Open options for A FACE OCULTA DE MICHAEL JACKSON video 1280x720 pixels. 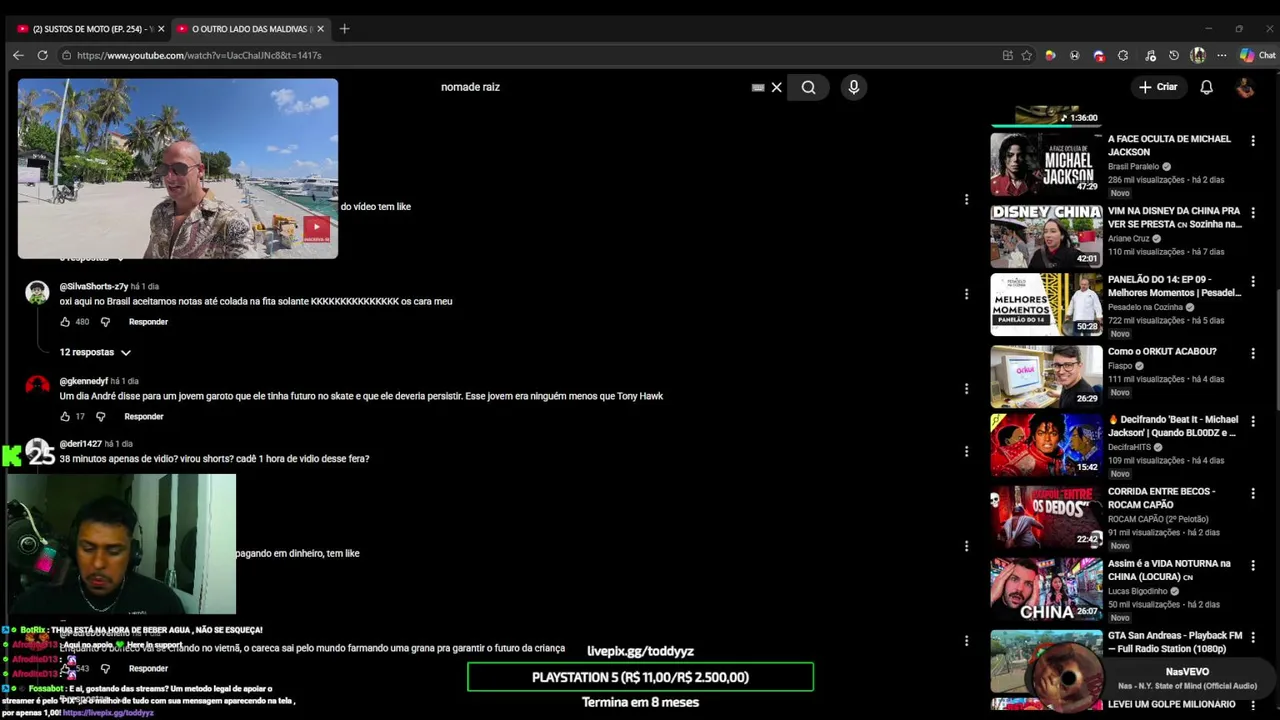coord(1252,142)
